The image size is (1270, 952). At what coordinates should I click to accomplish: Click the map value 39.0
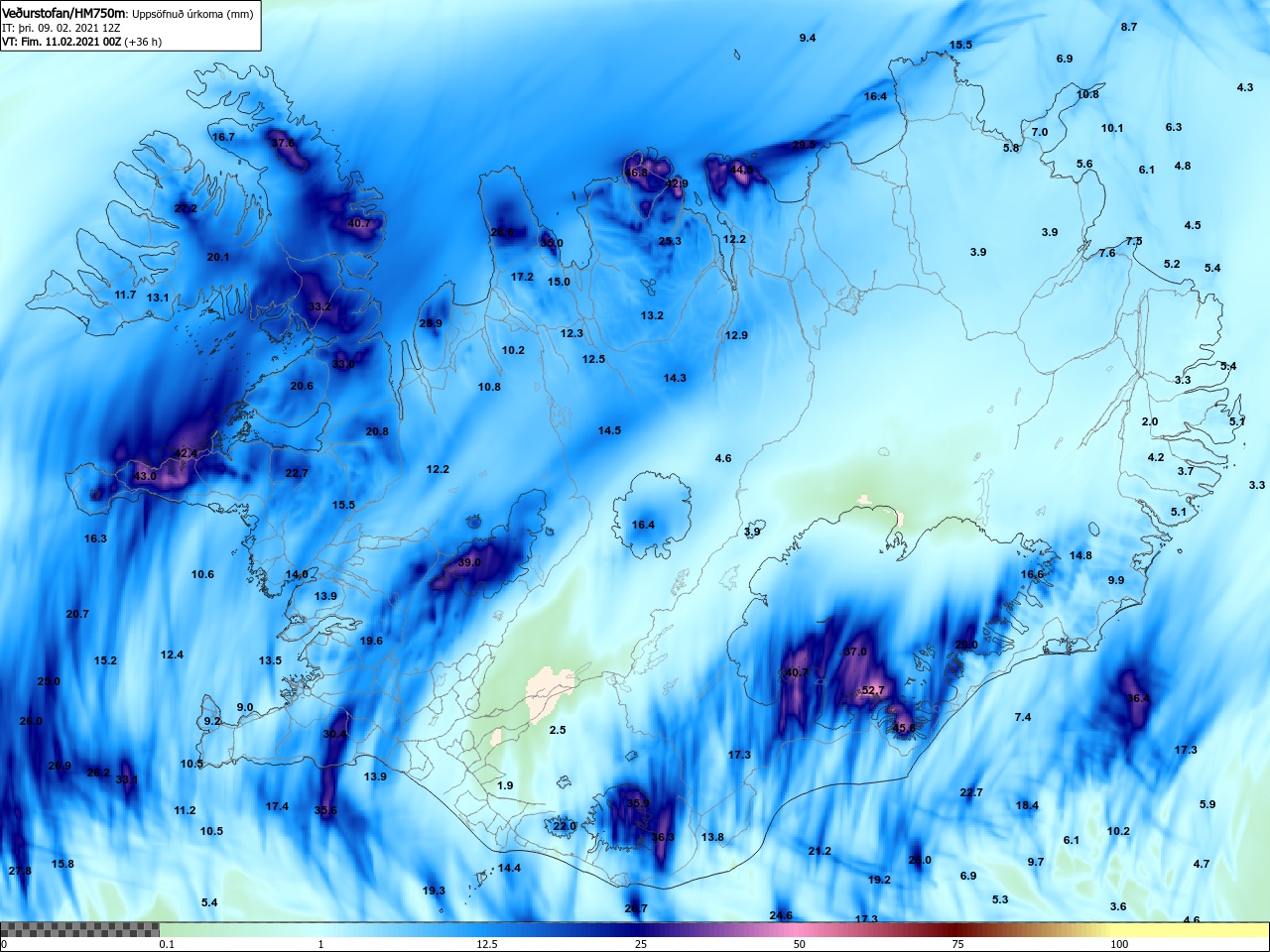(469, 562)
